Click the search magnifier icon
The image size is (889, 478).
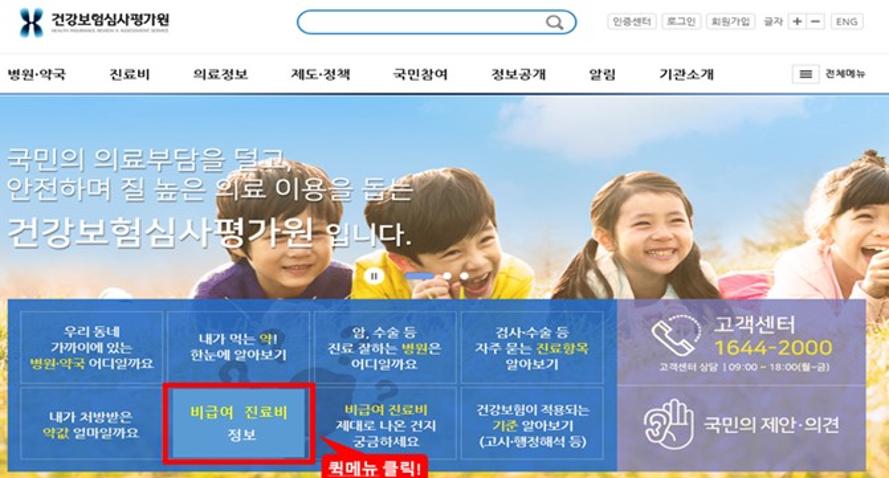(554, 23)
